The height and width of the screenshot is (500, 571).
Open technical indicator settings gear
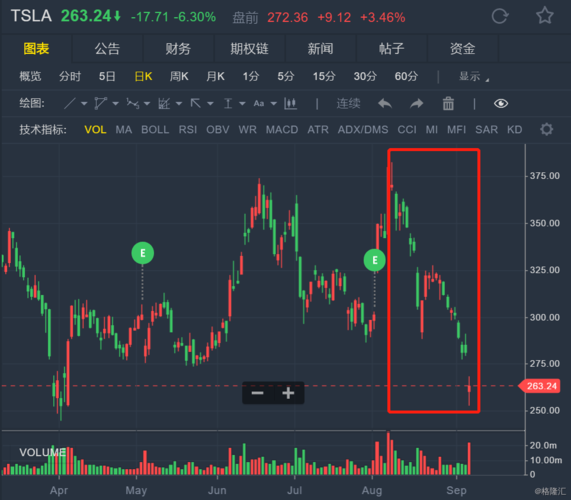pos(546,129)
